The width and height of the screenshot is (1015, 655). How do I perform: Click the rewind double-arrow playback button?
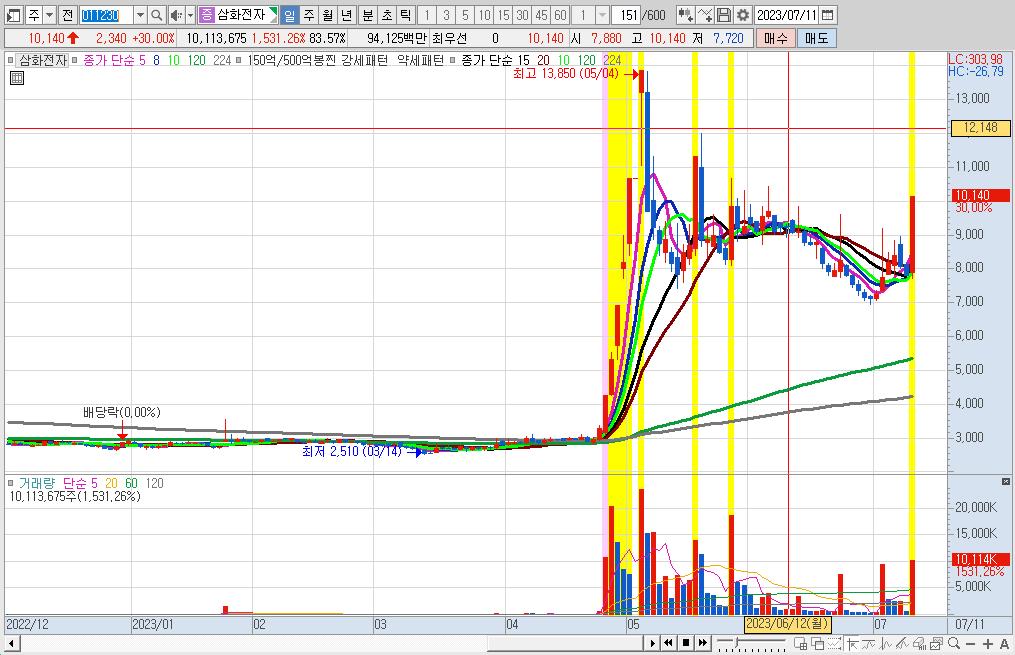[x=668, y=643]
